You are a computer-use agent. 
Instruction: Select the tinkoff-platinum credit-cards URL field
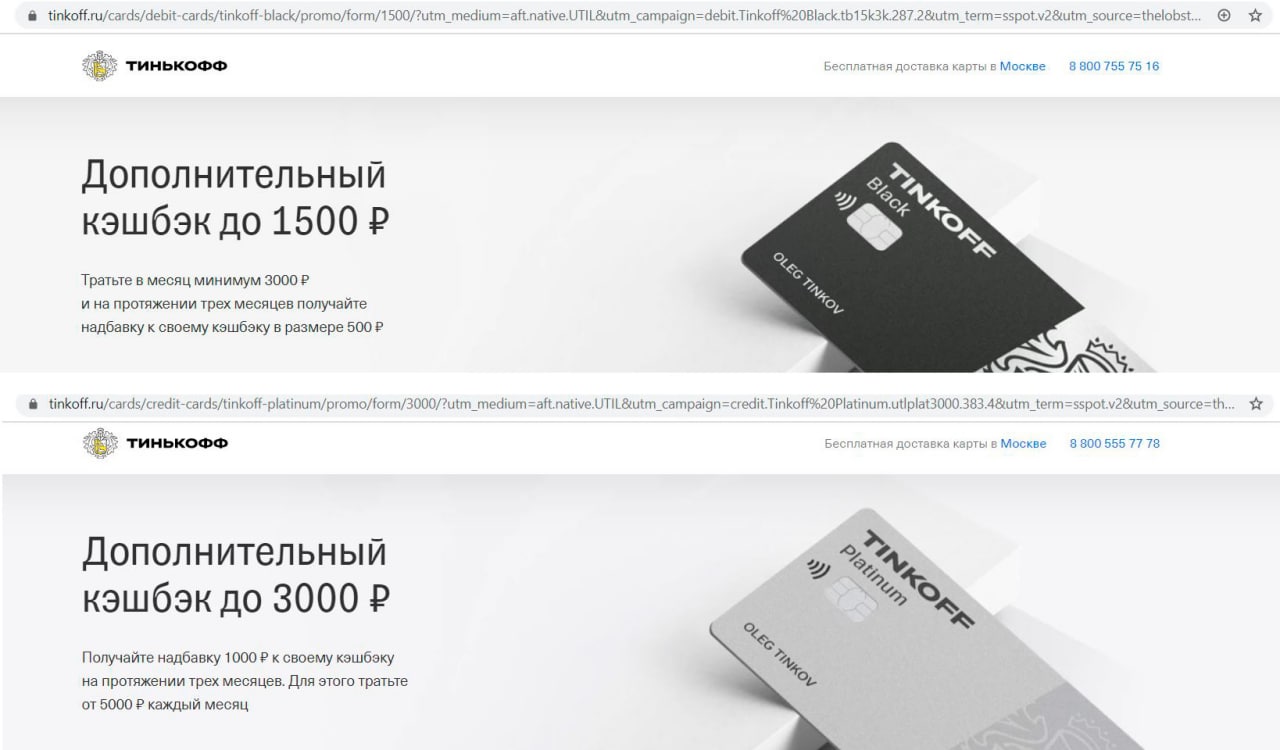pyautogui.click(x=640, y=404)
